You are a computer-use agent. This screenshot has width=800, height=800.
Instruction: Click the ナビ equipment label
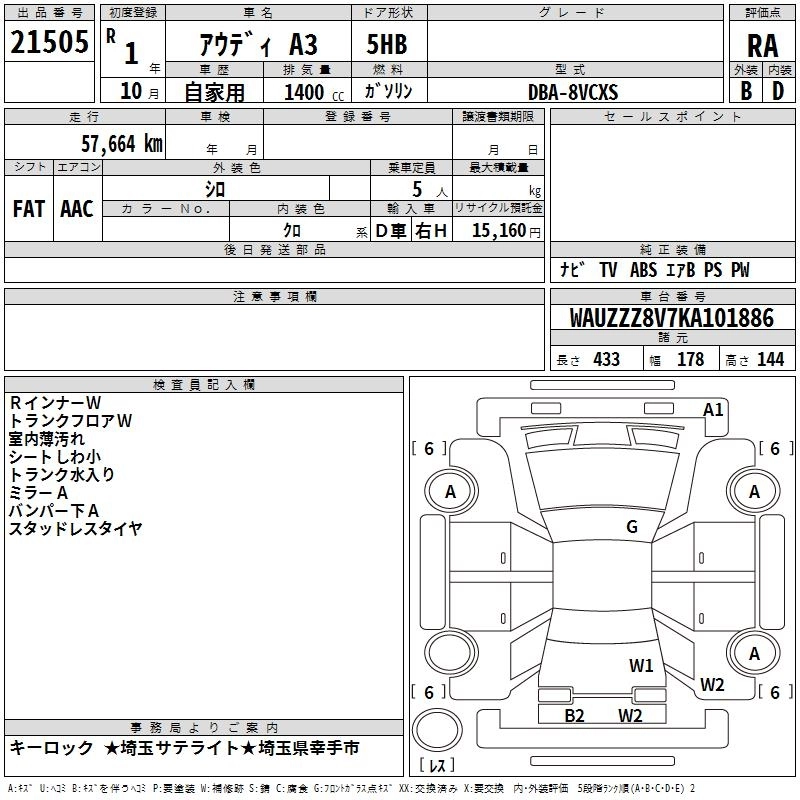click(x=572, y=269)
